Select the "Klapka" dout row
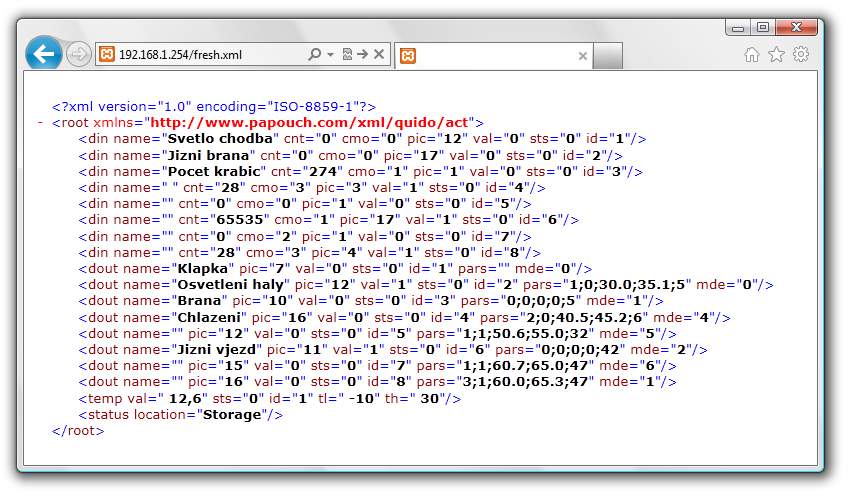850x495 pixels. [x=335, y=268]
